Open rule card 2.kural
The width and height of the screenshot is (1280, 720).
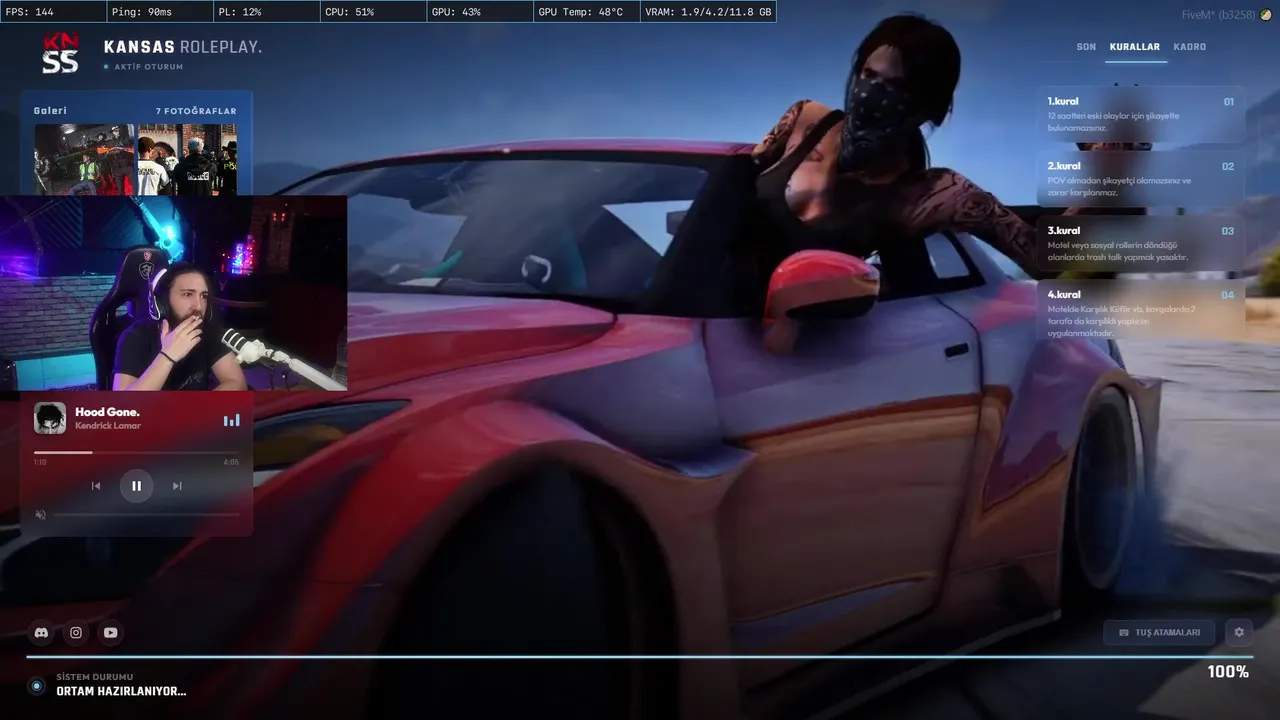1141,179
